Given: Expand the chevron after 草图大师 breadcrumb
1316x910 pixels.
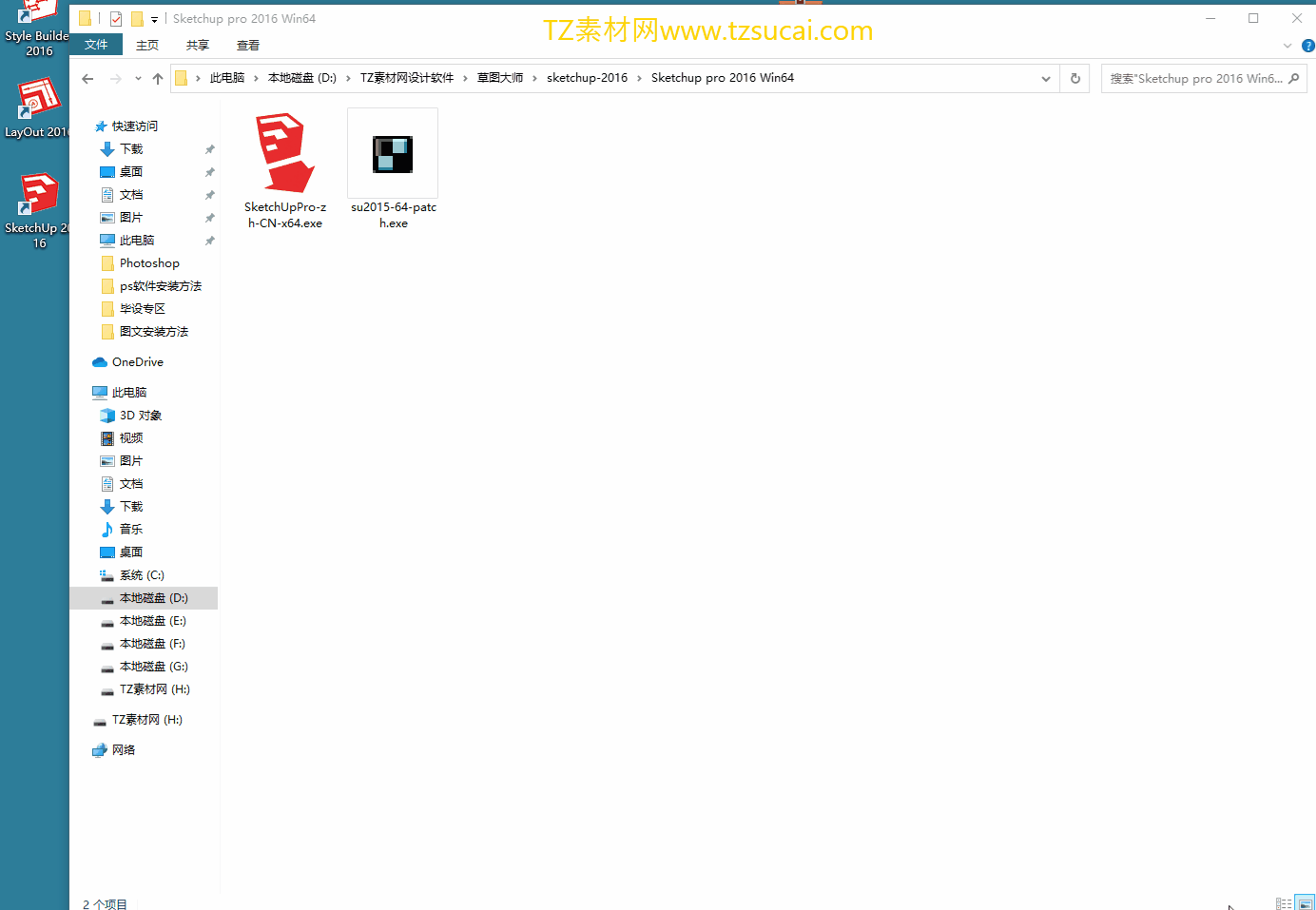Looking at the screenshot, I should click(534, 78).
